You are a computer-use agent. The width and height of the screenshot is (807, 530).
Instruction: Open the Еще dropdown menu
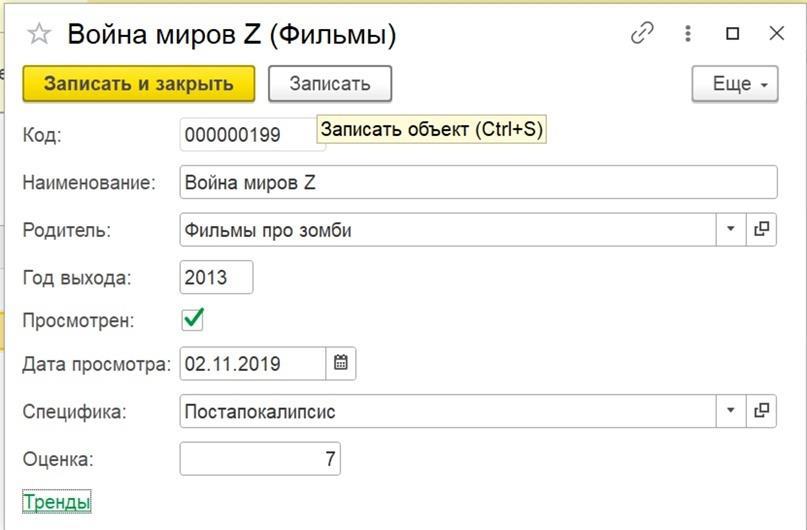(735, 83)
